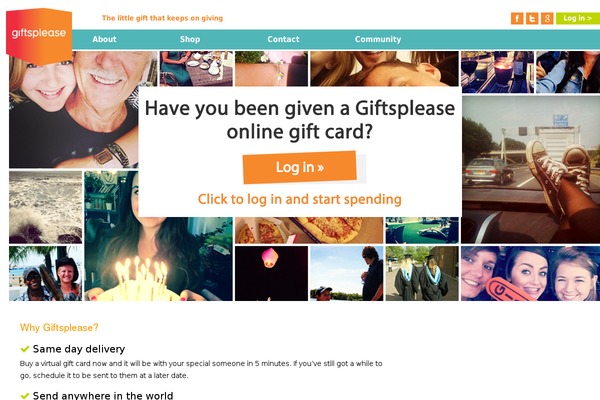Image resolution: width=600 pixels, height=400 pixels.
Task: Click the 'Why Giftsplease?' heading
Action: [x=59, y=328]
